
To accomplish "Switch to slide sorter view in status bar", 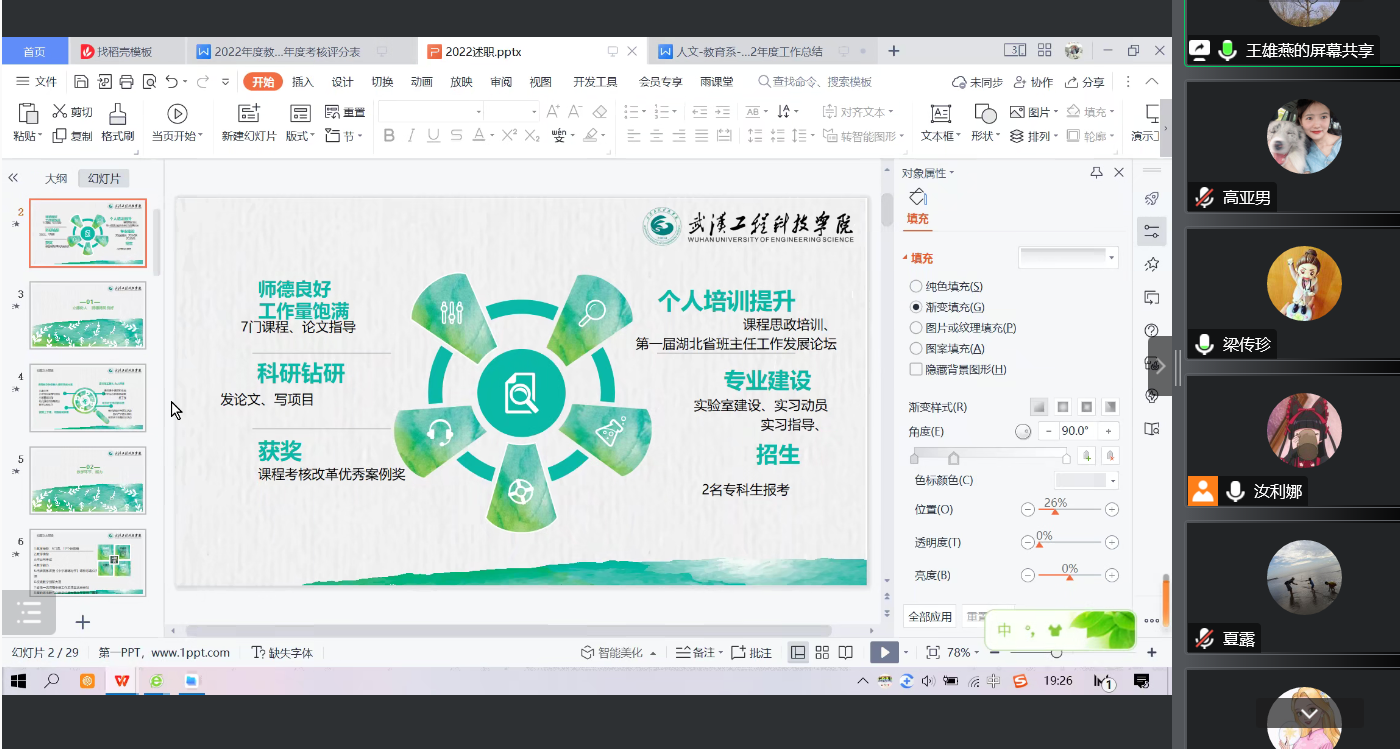I will click(x=822, y=652).
